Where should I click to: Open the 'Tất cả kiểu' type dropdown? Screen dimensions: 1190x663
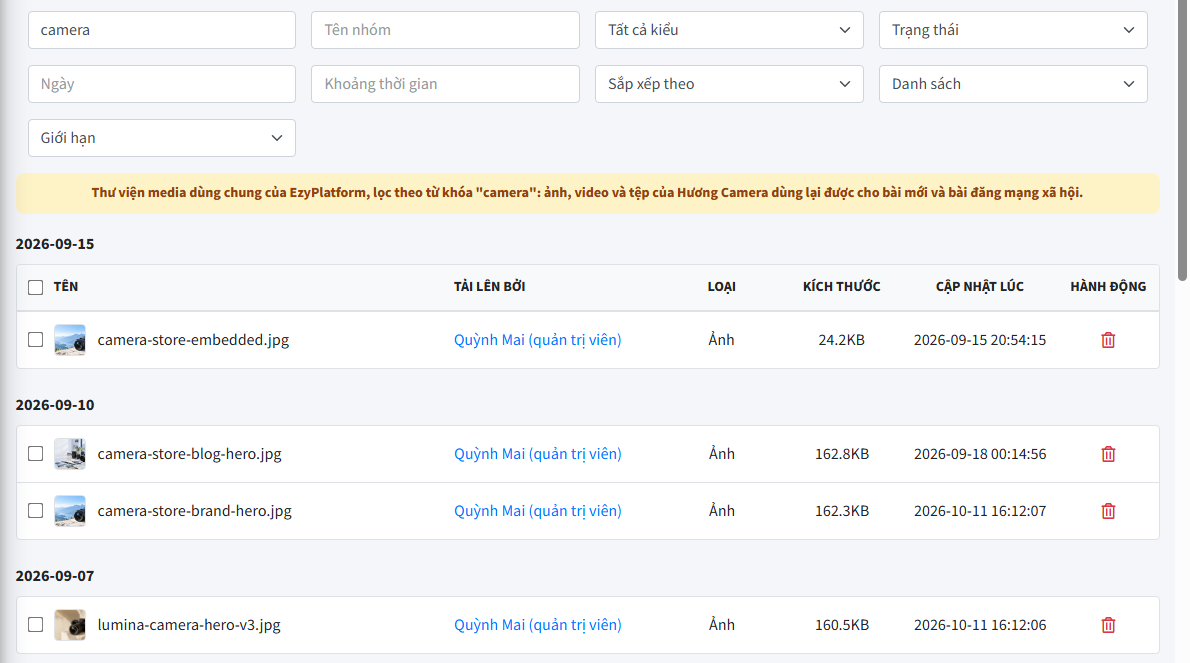click(x=729, y=30)
